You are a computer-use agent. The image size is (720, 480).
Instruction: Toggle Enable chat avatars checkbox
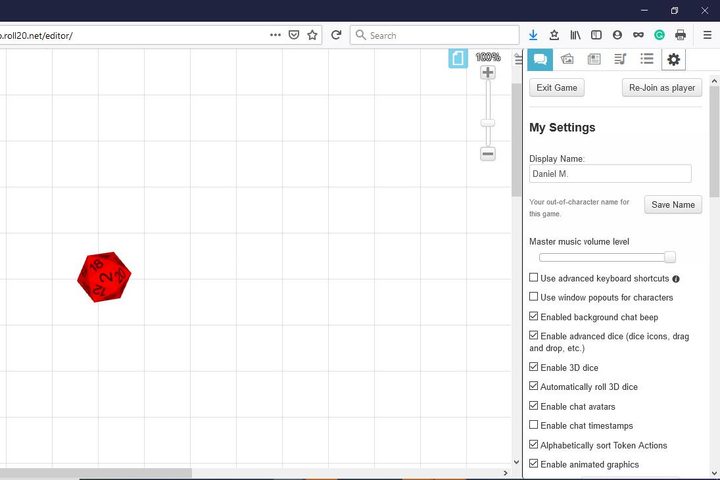(534, 406)
